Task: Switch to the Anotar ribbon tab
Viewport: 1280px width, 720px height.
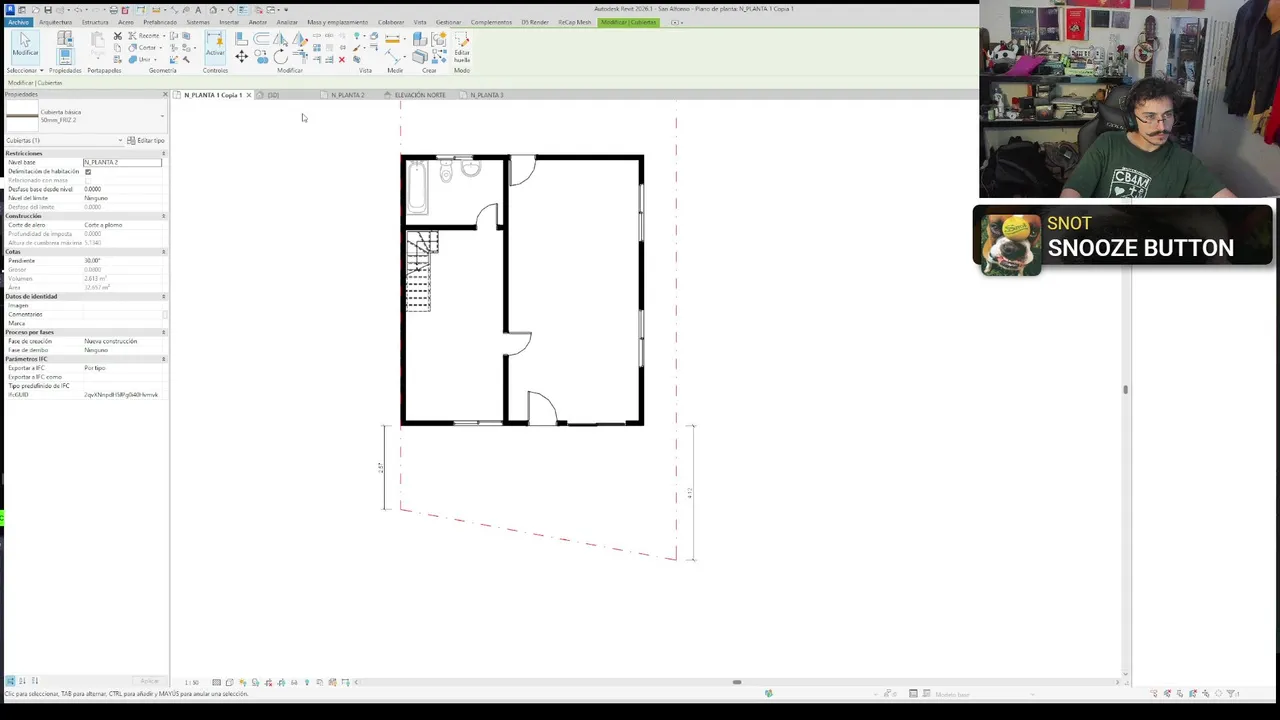Action: [258, 22]
